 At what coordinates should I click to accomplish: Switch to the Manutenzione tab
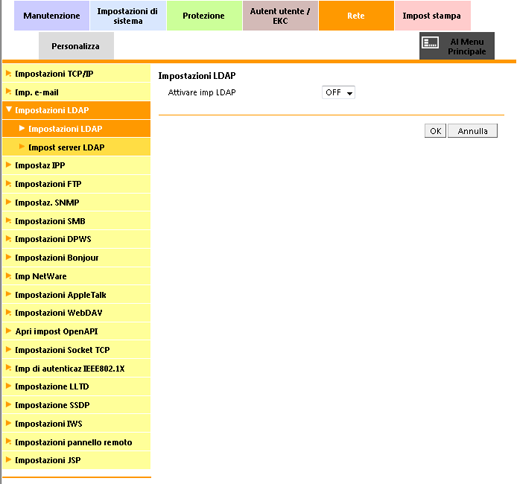tap(52, 16)
